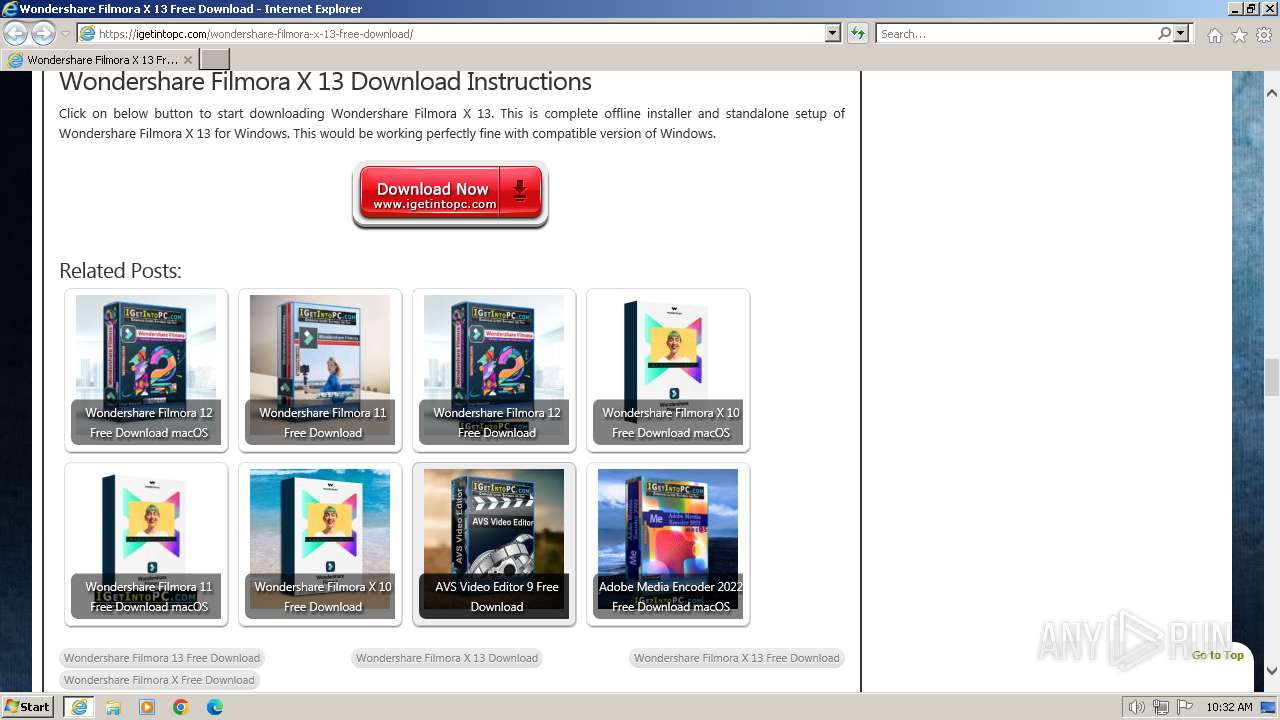Open the Windows Start button
The image size is (1280, 720).
pos(28,707)
